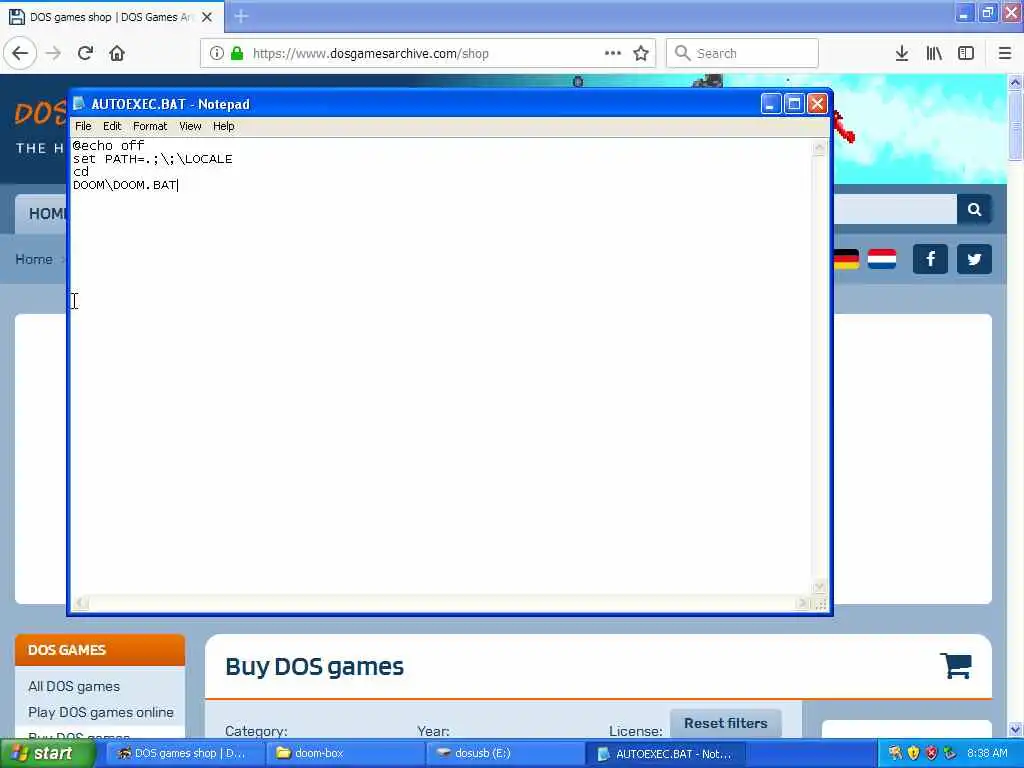
Task: Select the DOS games shop browser tab
Action: (x=111, y=17)
